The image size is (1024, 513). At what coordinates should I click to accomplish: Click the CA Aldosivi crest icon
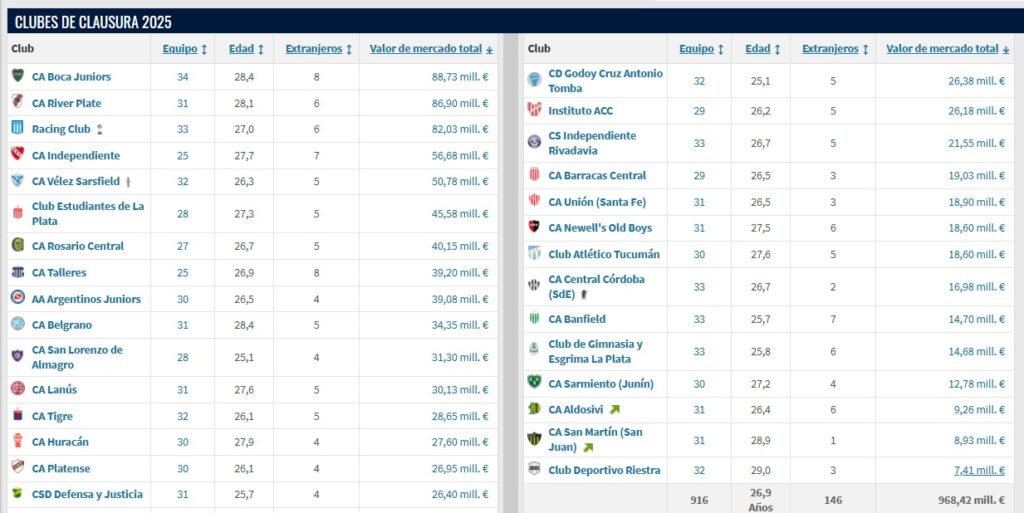pyautogui.click(x=534, y=409)
